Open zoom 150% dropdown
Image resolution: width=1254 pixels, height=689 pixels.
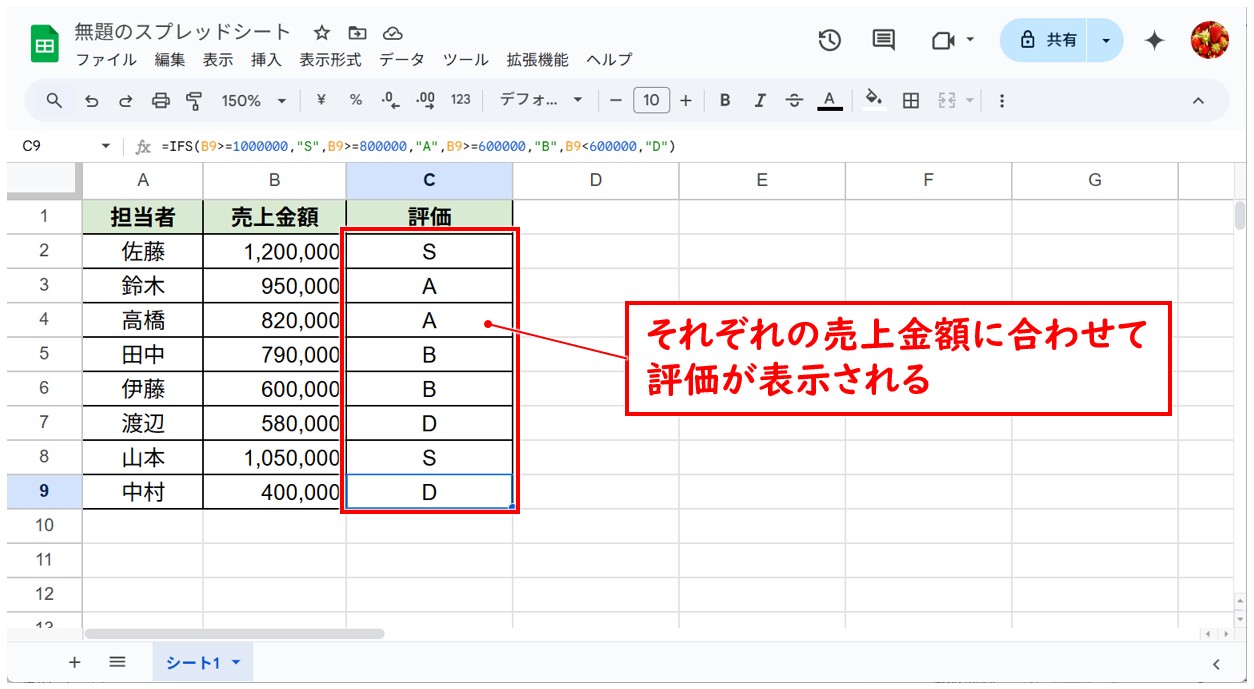(254, 100)
